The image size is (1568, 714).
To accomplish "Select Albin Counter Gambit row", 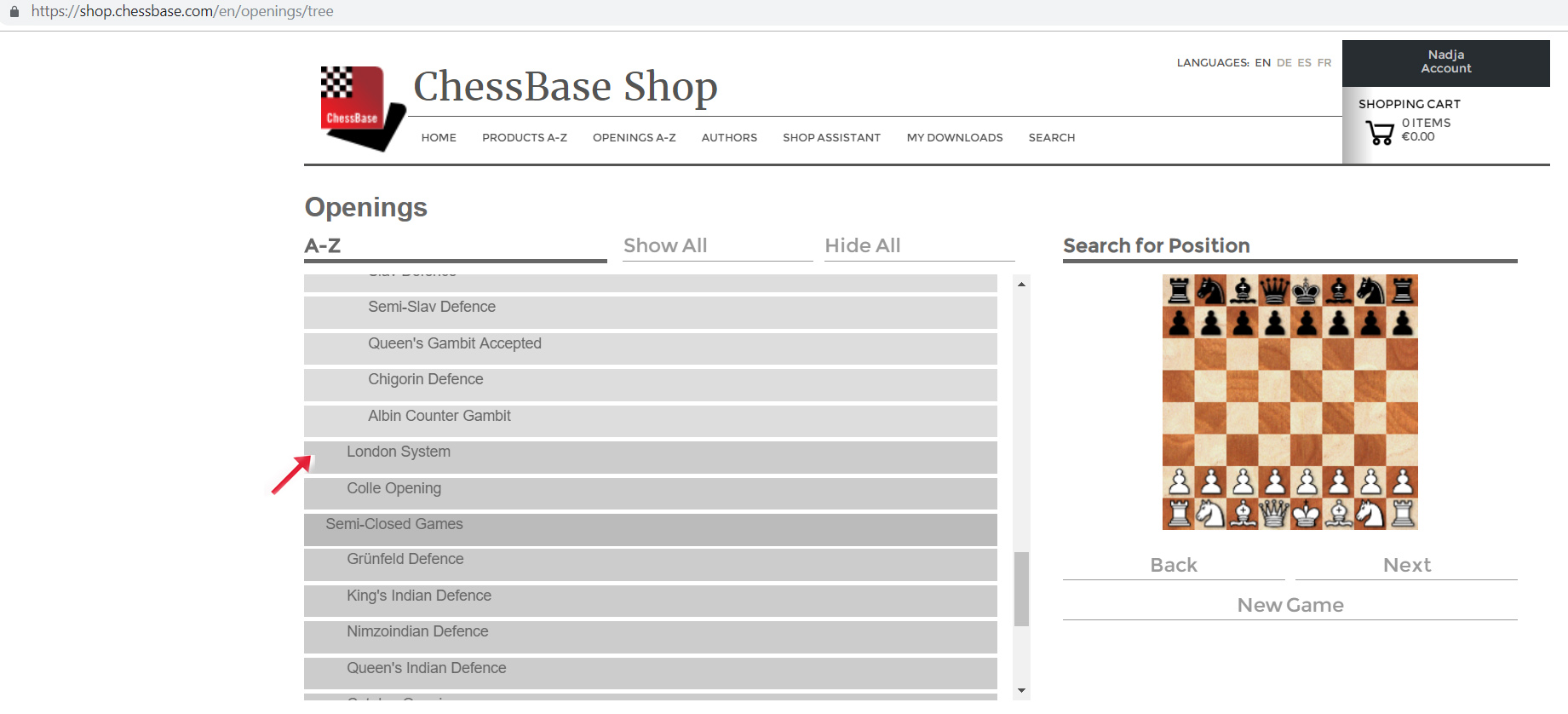I will [x=651, y=422].
